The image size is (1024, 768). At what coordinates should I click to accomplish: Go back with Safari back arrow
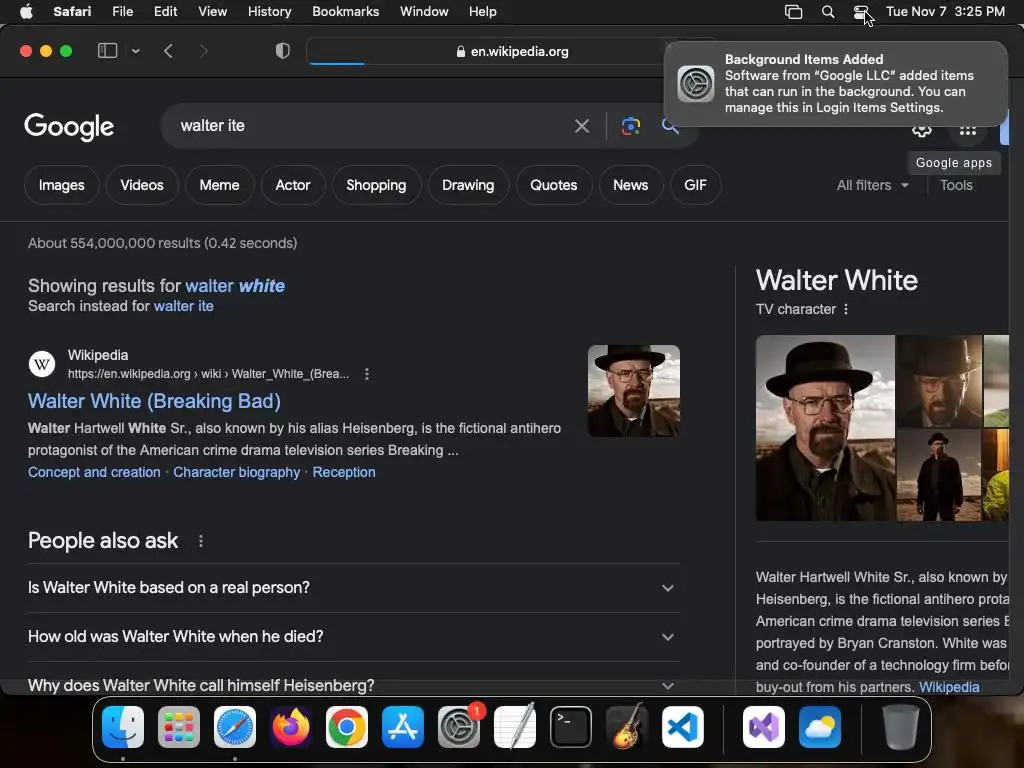pos(168,51)
